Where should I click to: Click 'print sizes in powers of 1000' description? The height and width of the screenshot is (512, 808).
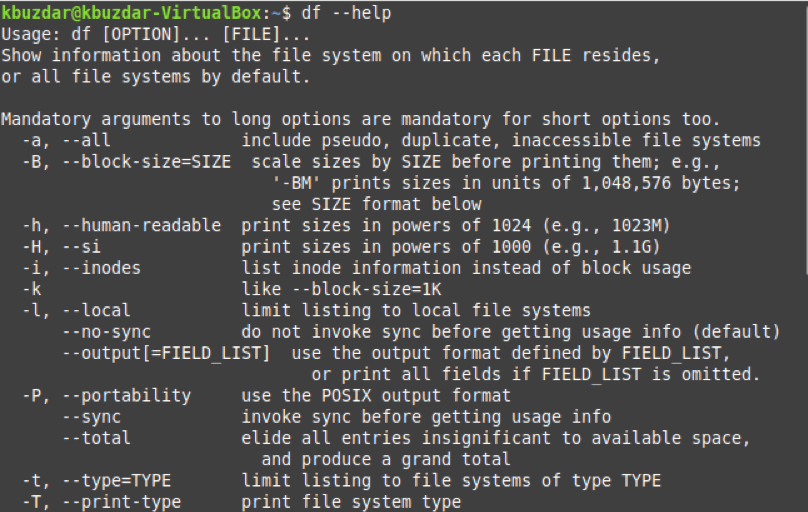[386, 247]
